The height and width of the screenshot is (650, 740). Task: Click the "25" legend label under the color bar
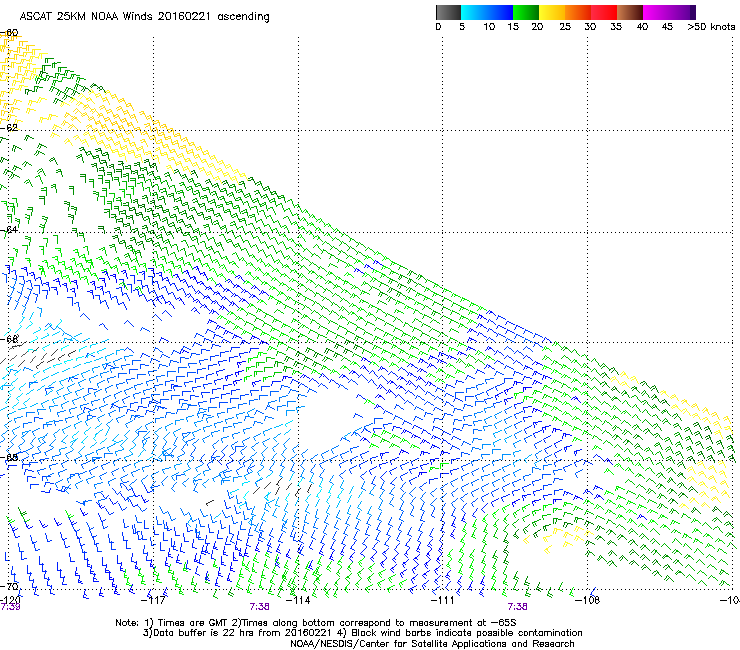(x=565, y=27)
